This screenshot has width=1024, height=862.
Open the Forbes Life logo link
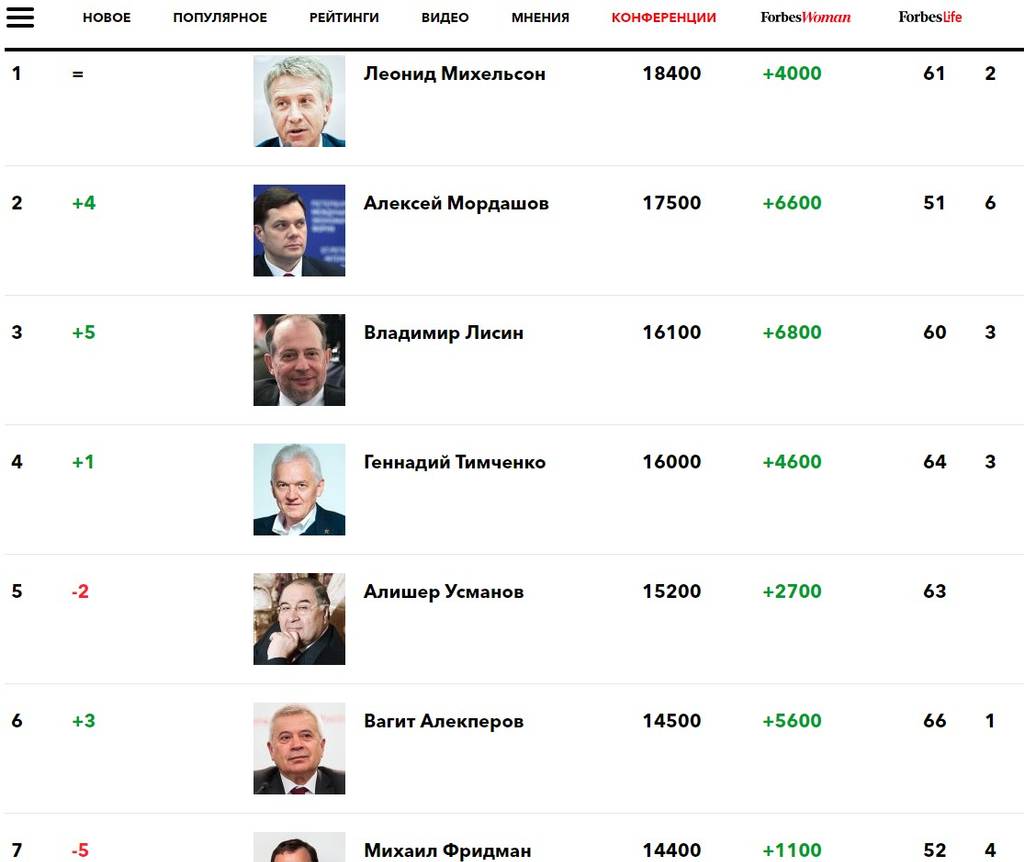tap(930, 17)
